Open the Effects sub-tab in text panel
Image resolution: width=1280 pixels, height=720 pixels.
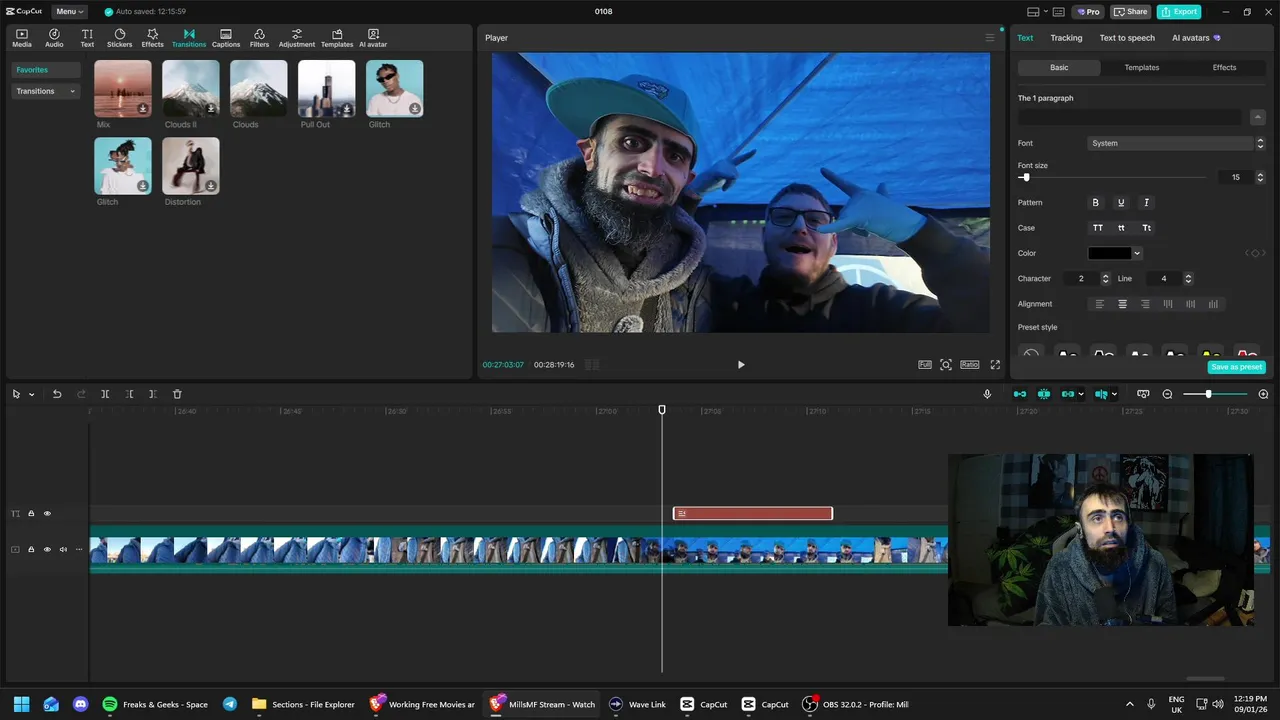pyautogui.click(x=1224, y=68)
